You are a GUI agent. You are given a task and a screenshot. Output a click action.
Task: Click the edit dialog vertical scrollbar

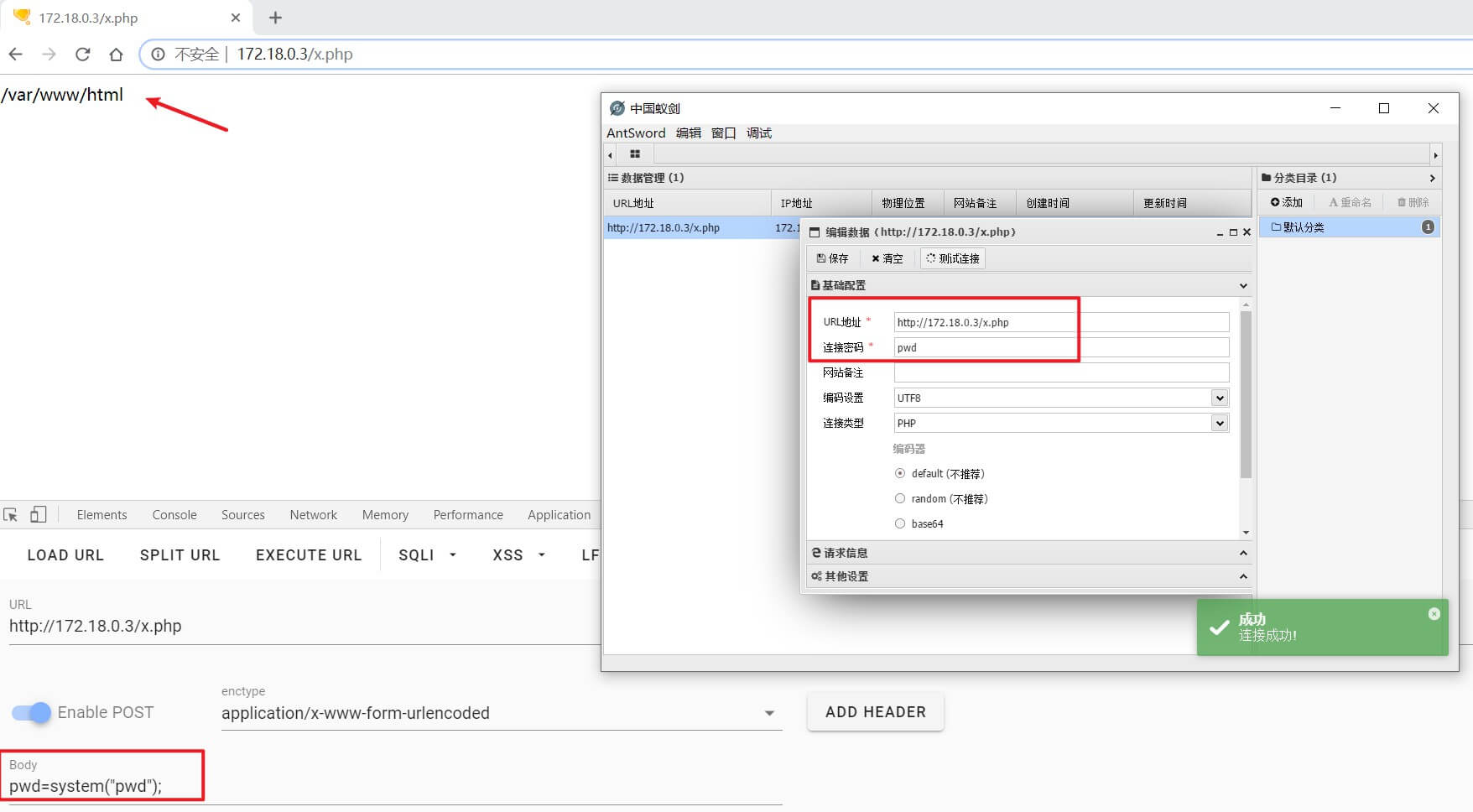tap(1246, 394)
